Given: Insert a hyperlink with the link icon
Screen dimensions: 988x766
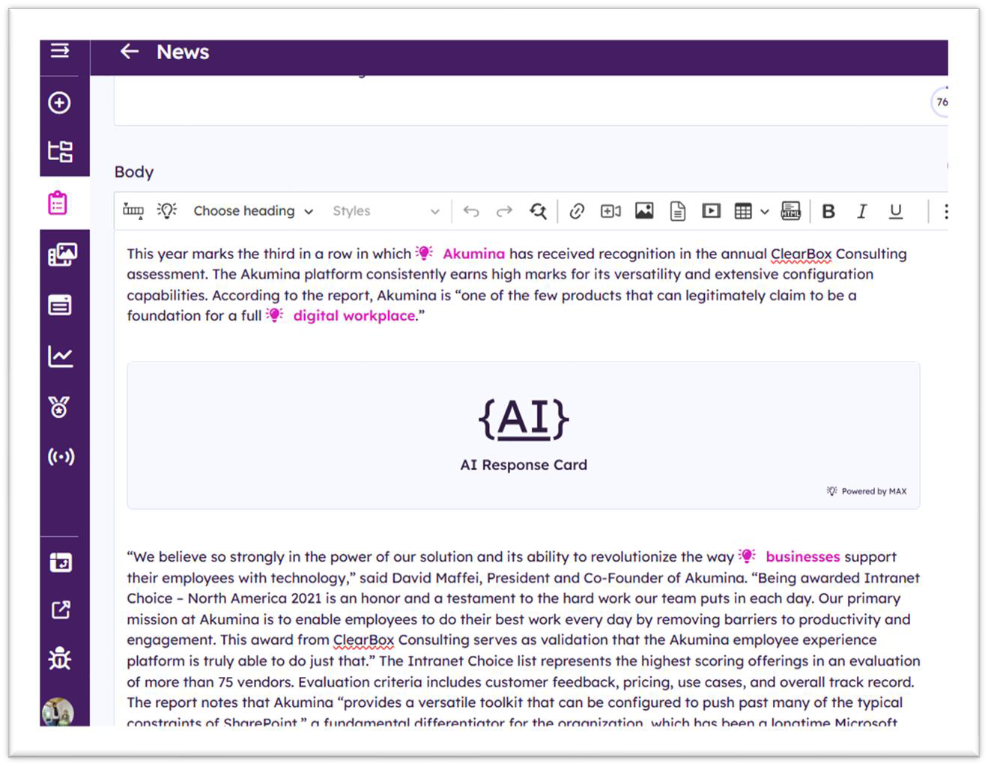Looking at the screenshot, I should click(577, 211).
